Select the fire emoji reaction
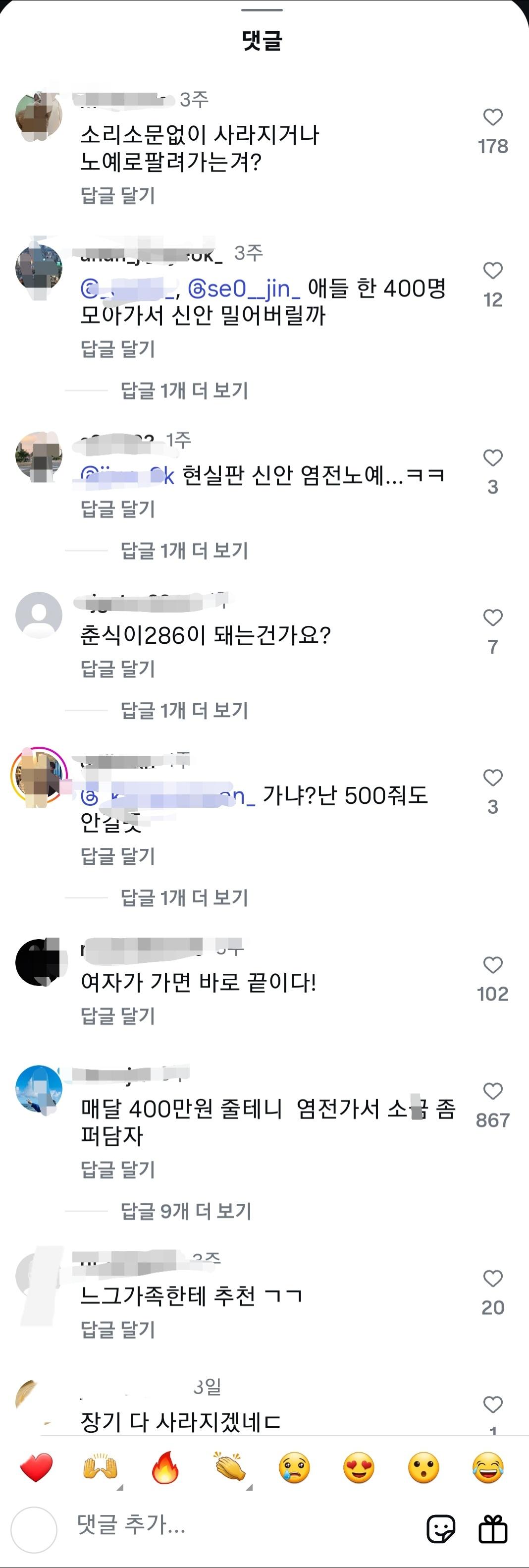The image size is (529, 1568). click(165, 1467)
